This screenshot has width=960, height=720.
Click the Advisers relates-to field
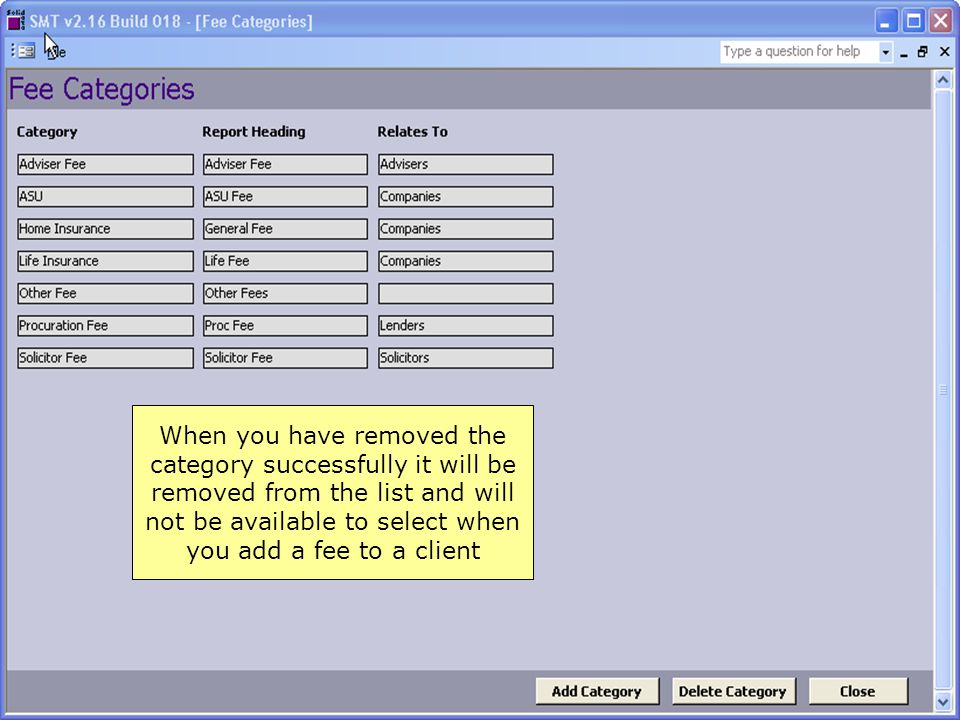(x=466, y=165)
